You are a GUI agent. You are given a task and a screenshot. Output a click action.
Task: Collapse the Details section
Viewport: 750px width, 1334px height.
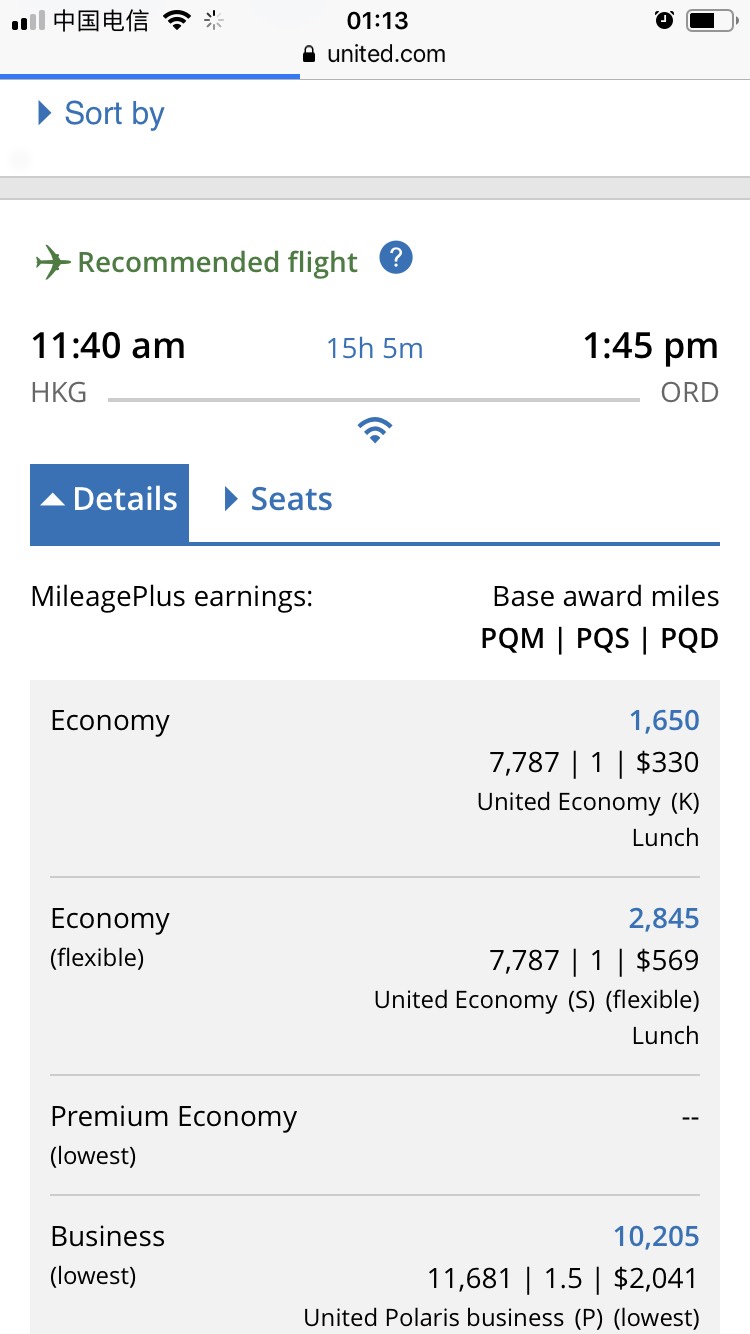(x=109, y=499)
